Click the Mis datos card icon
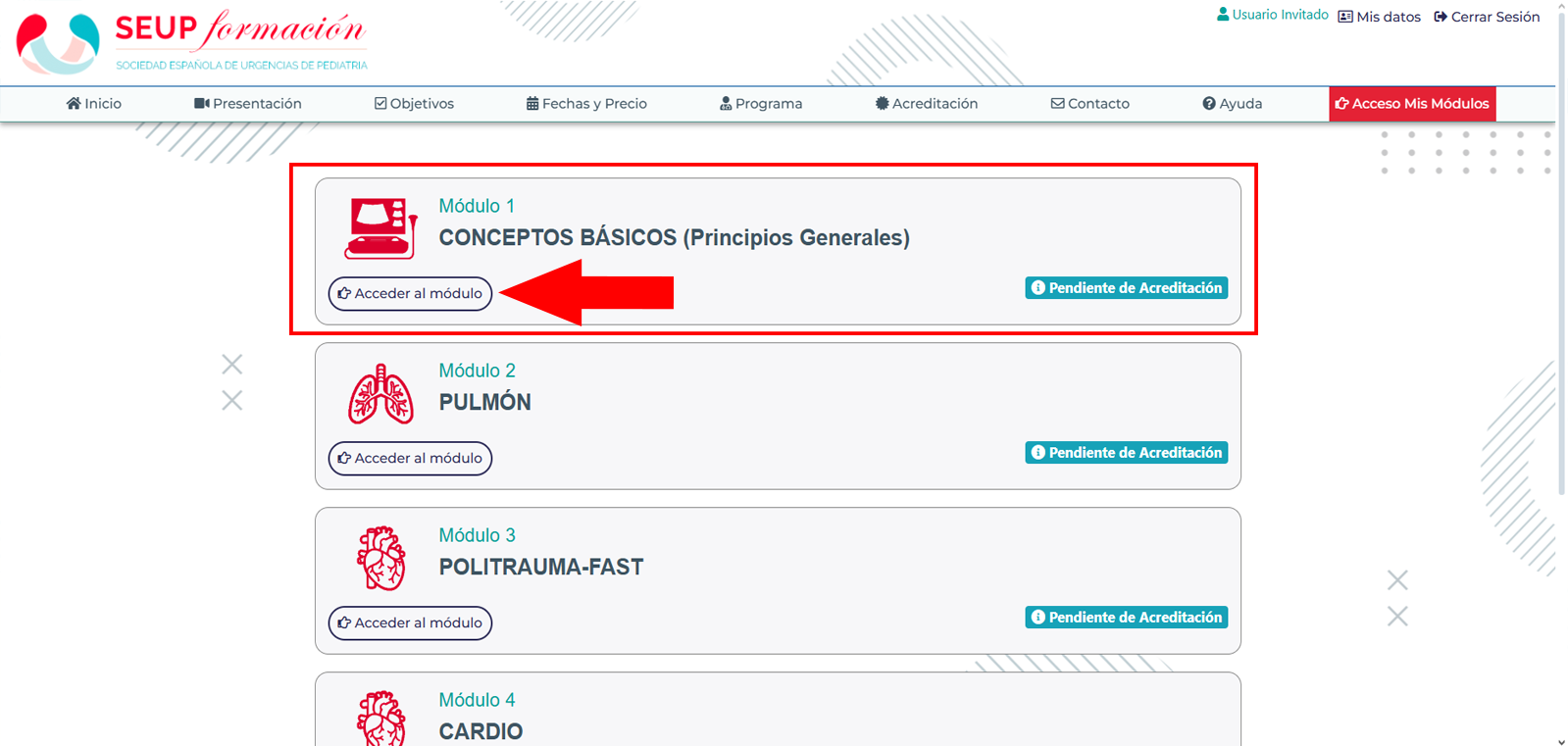The image size is (1568, 746). tap(1345, 17)
